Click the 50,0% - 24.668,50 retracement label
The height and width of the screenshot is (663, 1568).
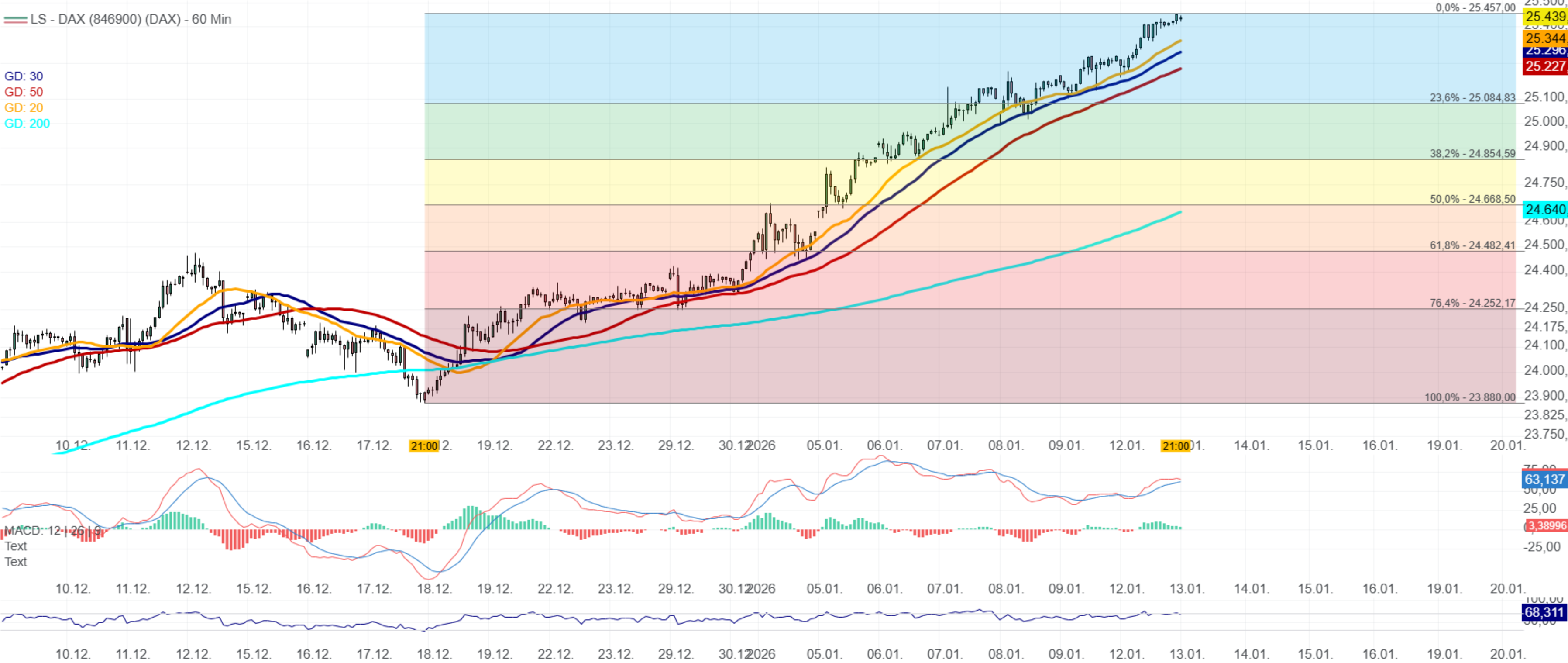tap(1472, 199)
